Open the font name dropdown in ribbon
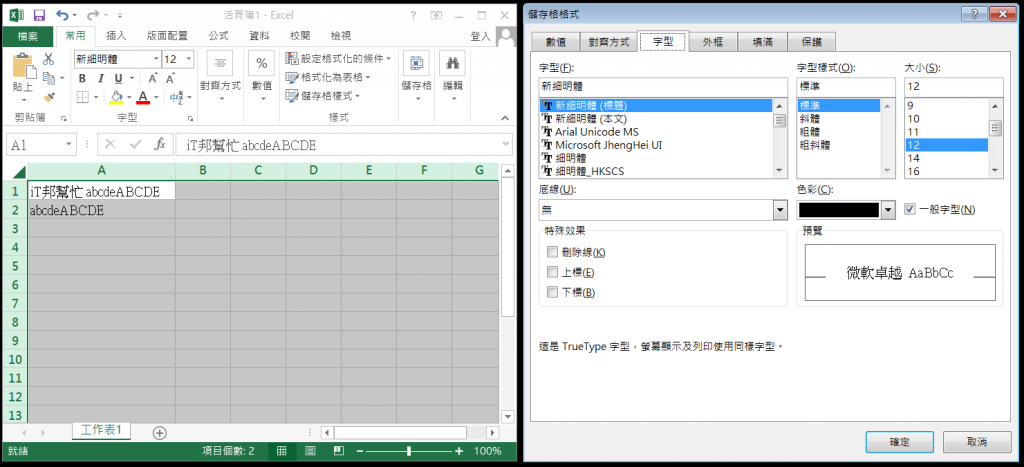The height and width of the screenshot is (467, 1024). pos(156,59)
